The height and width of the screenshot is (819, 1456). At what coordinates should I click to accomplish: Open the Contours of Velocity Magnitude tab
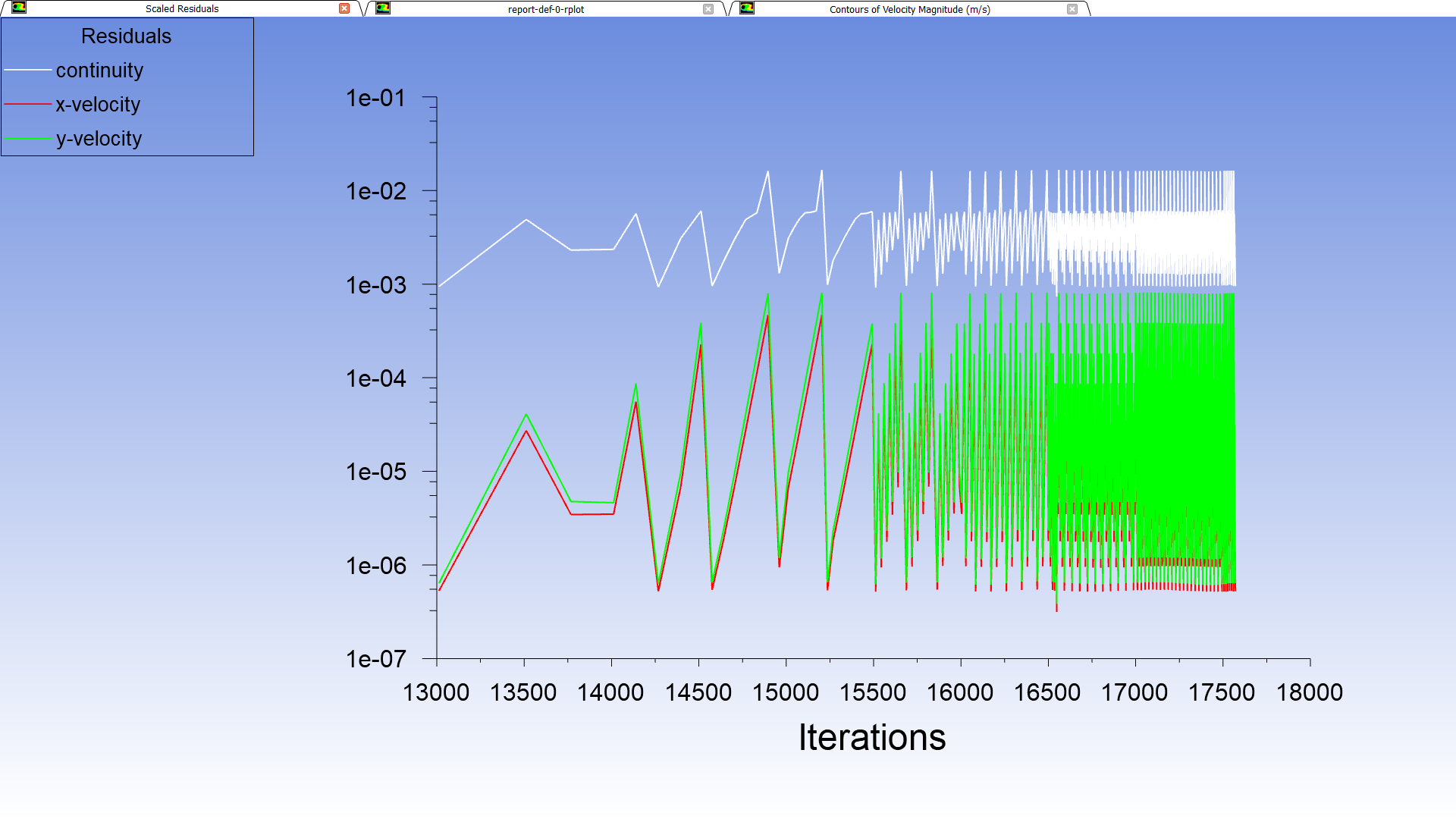909,9
